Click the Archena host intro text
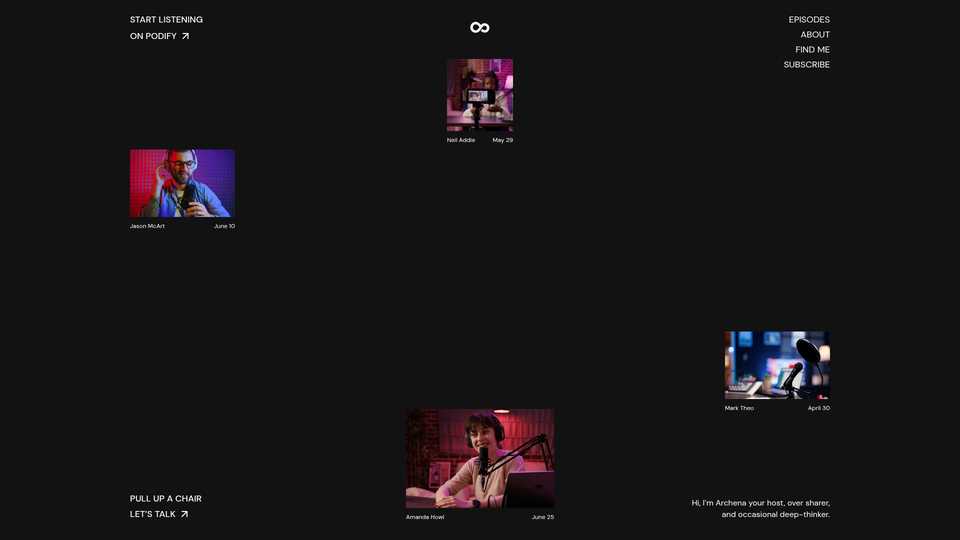This screenshot has height=540, width=960. pyautogui.click(x=760, y=509)
